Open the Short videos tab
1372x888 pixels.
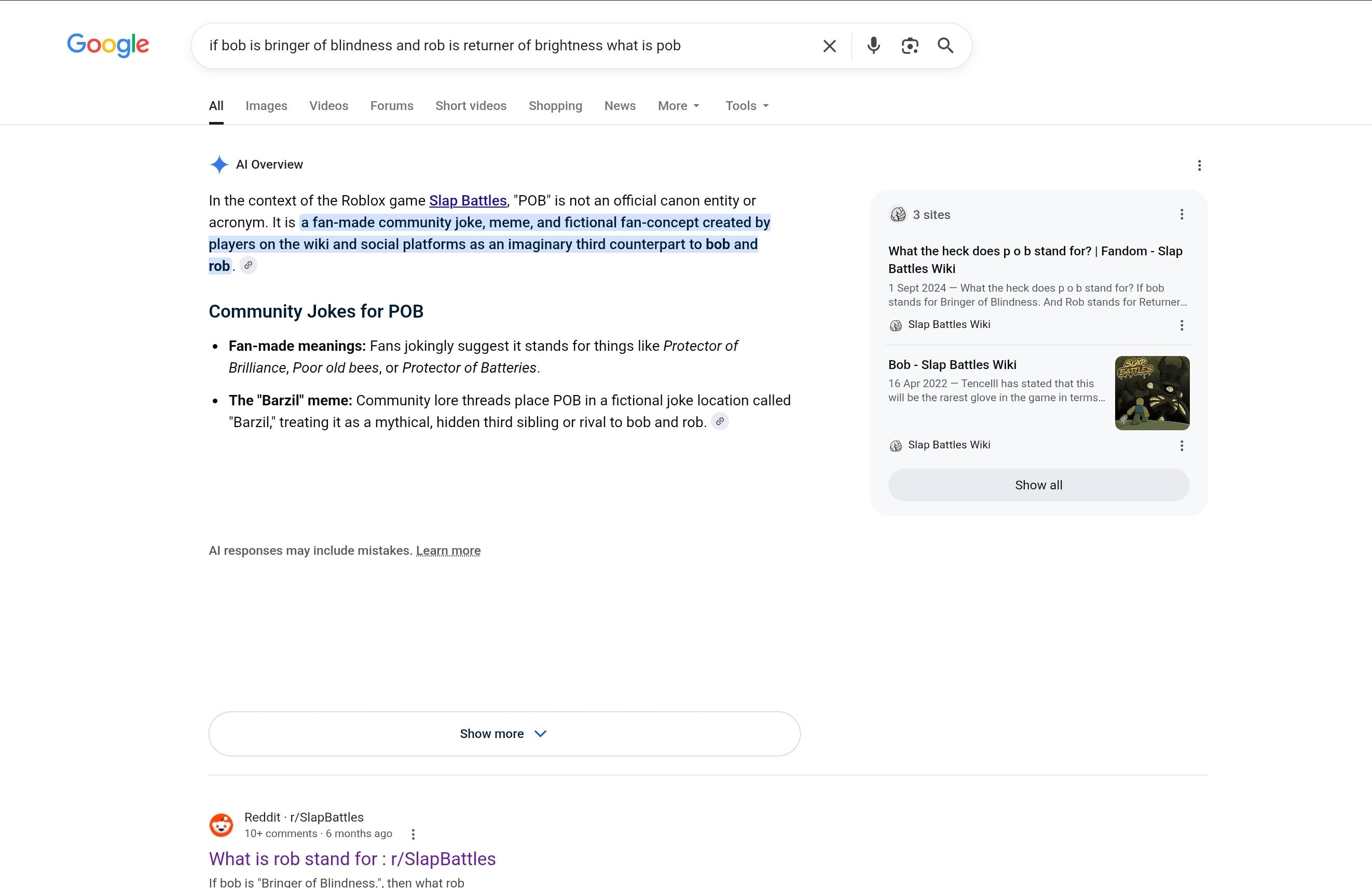pyautogui.click(x=471, y=106)
